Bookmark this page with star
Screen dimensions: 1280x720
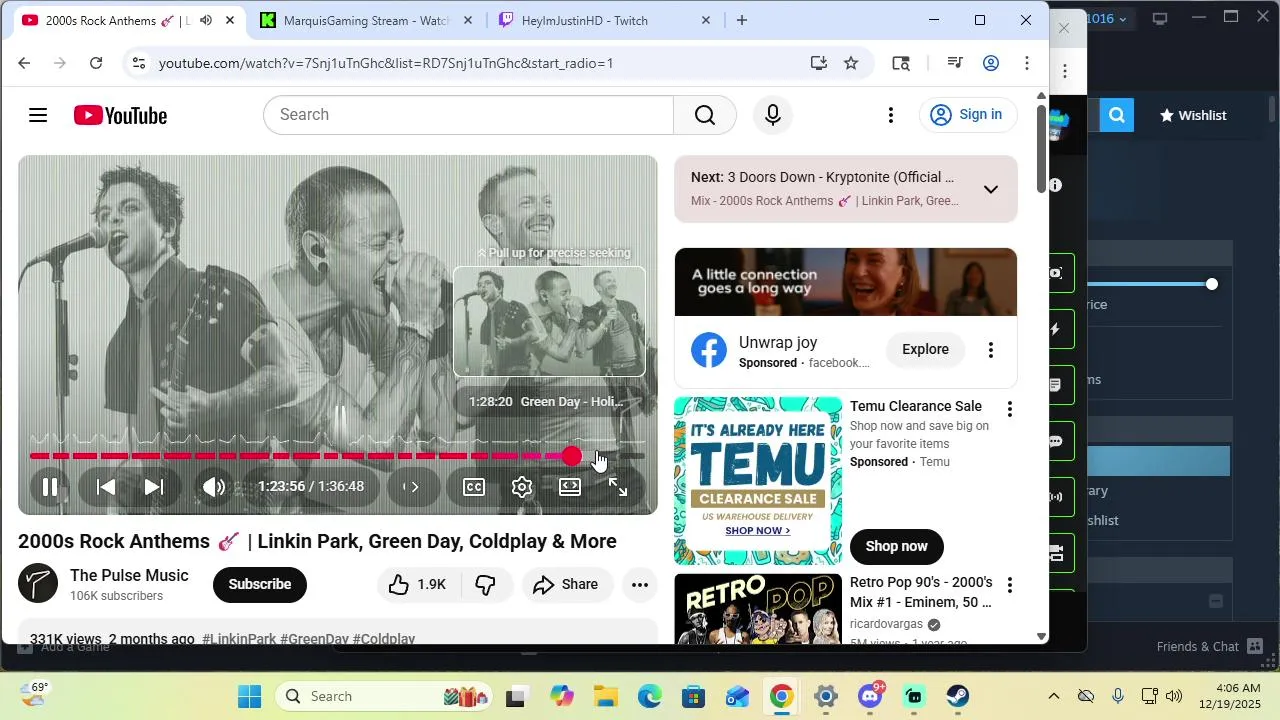pos(851,63)
